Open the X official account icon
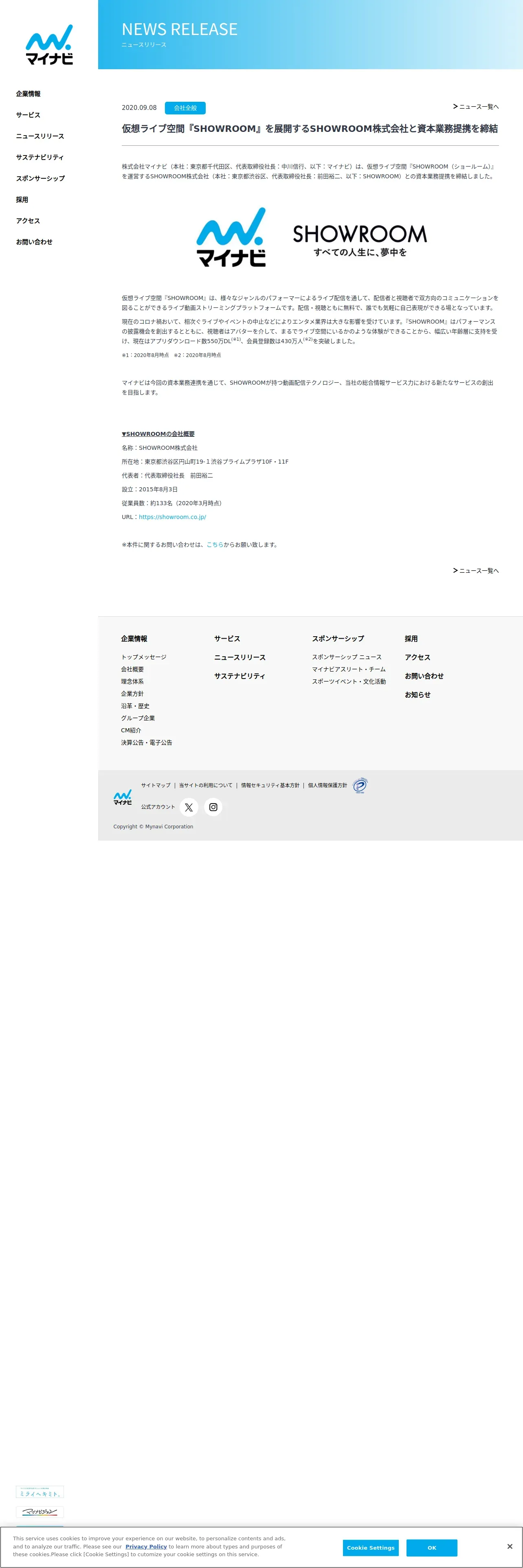Image resolution: width=523 pixels, height=1568 pixels. [x=189, y=807]
